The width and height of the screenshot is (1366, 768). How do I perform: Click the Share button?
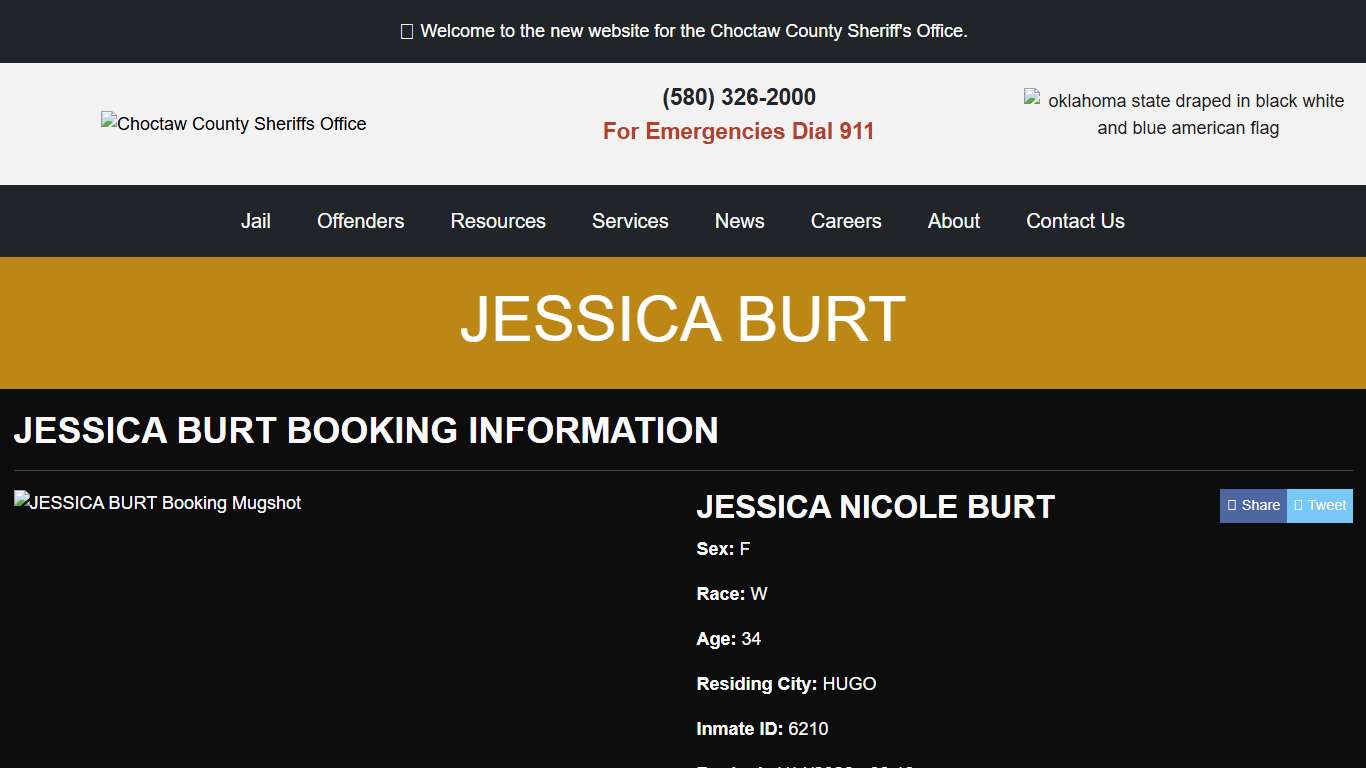(x=1252, y=505)
